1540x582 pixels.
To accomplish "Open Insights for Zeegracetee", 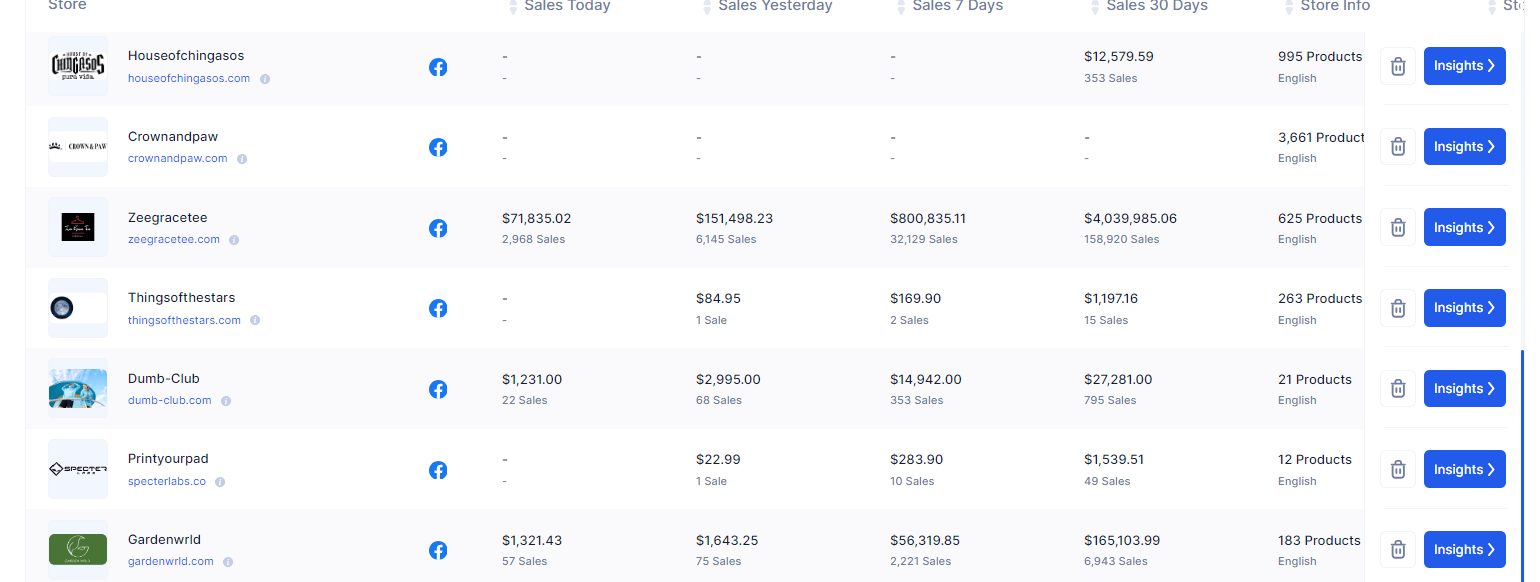I will tap(1464, 228).
